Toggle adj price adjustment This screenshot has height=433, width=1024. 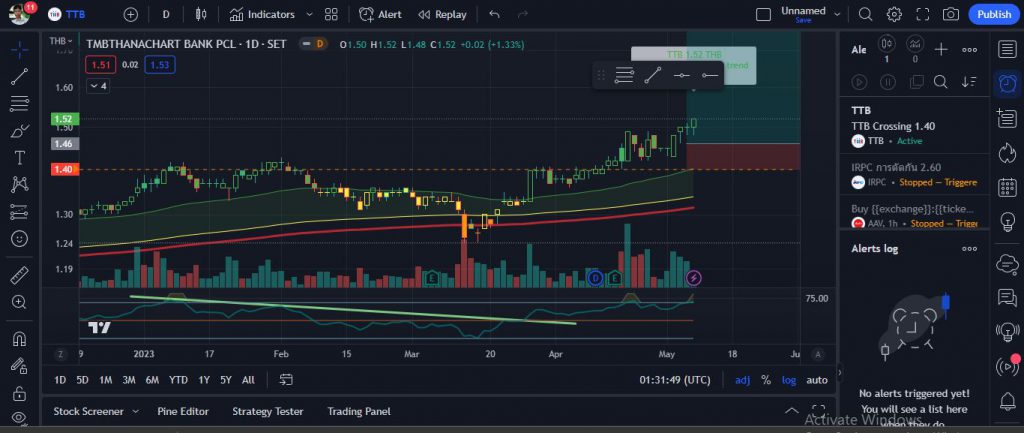click(x=743, y=380)
